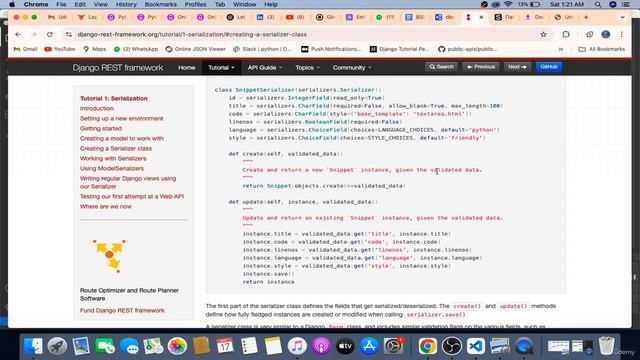This screenshot has height=360, width=640.
Task: Bookmark this page with the star icon
Action: coord(543,35)
